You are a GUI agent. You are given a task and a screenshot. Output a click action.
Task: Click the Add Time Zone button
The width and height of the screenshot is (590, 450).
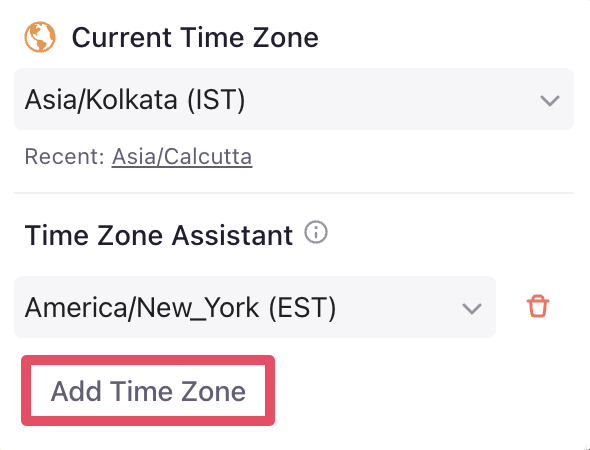point(148,391)
